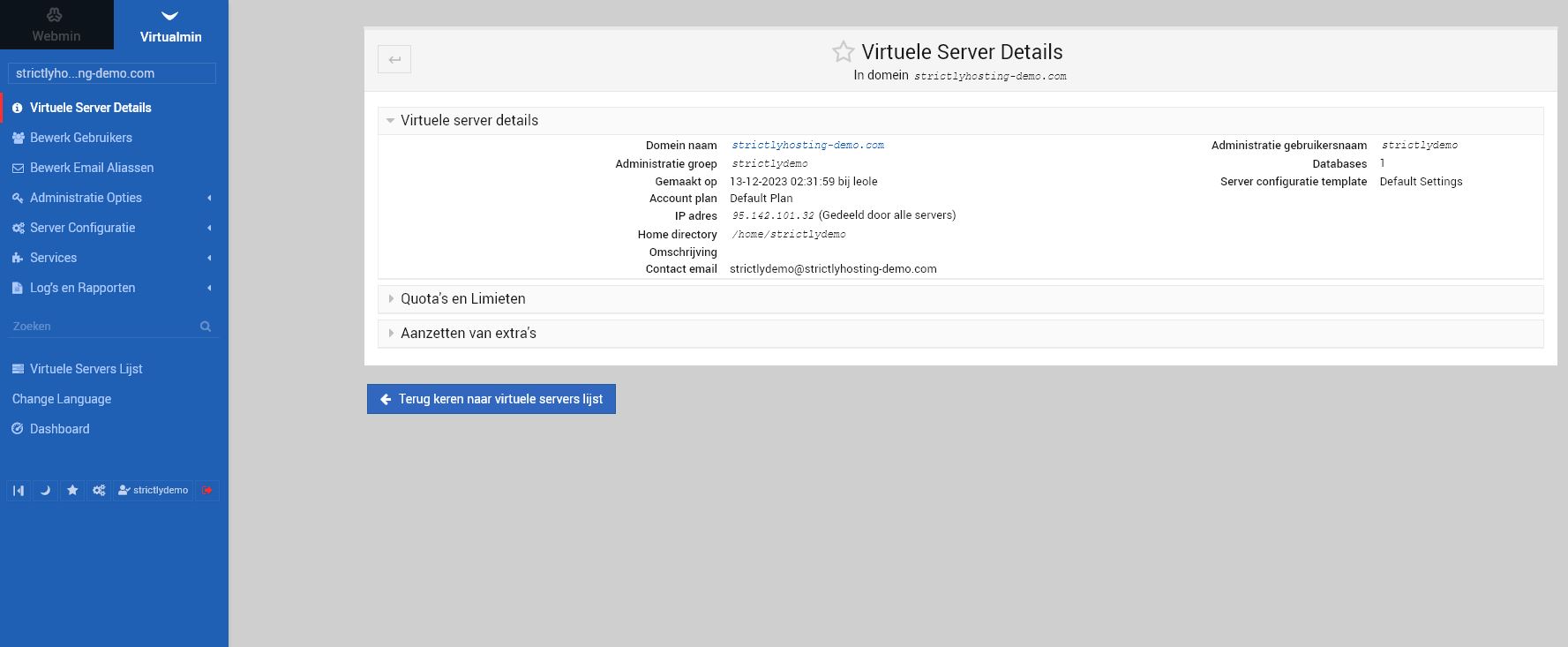Switch to the Webmin tab
The width and height of the screenshot is (1568, 647).
[x=56, y=25]
